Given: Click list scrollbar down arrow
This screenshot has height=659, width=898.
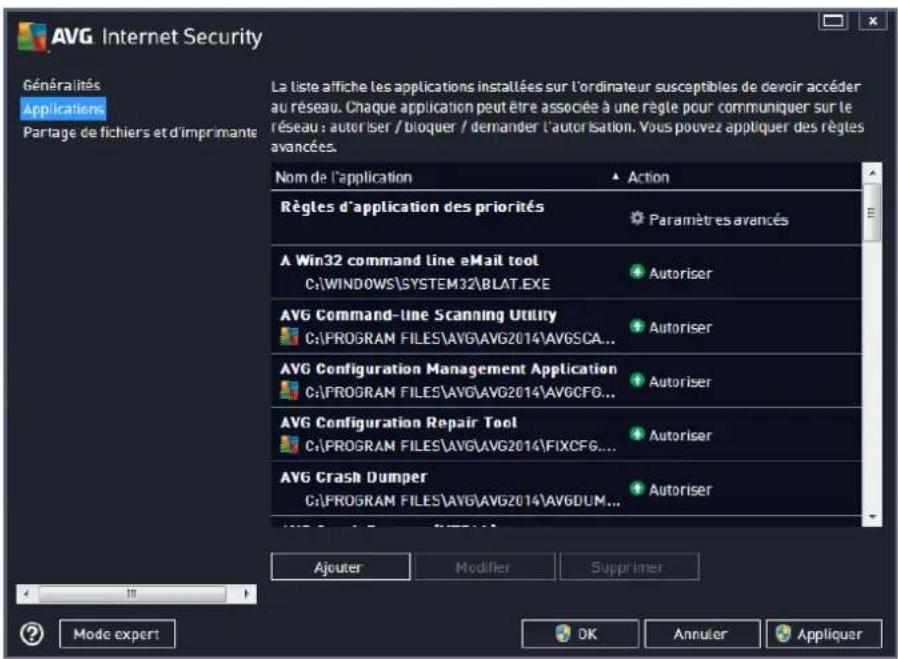Looking at the screenshot, I should [872, 517].
